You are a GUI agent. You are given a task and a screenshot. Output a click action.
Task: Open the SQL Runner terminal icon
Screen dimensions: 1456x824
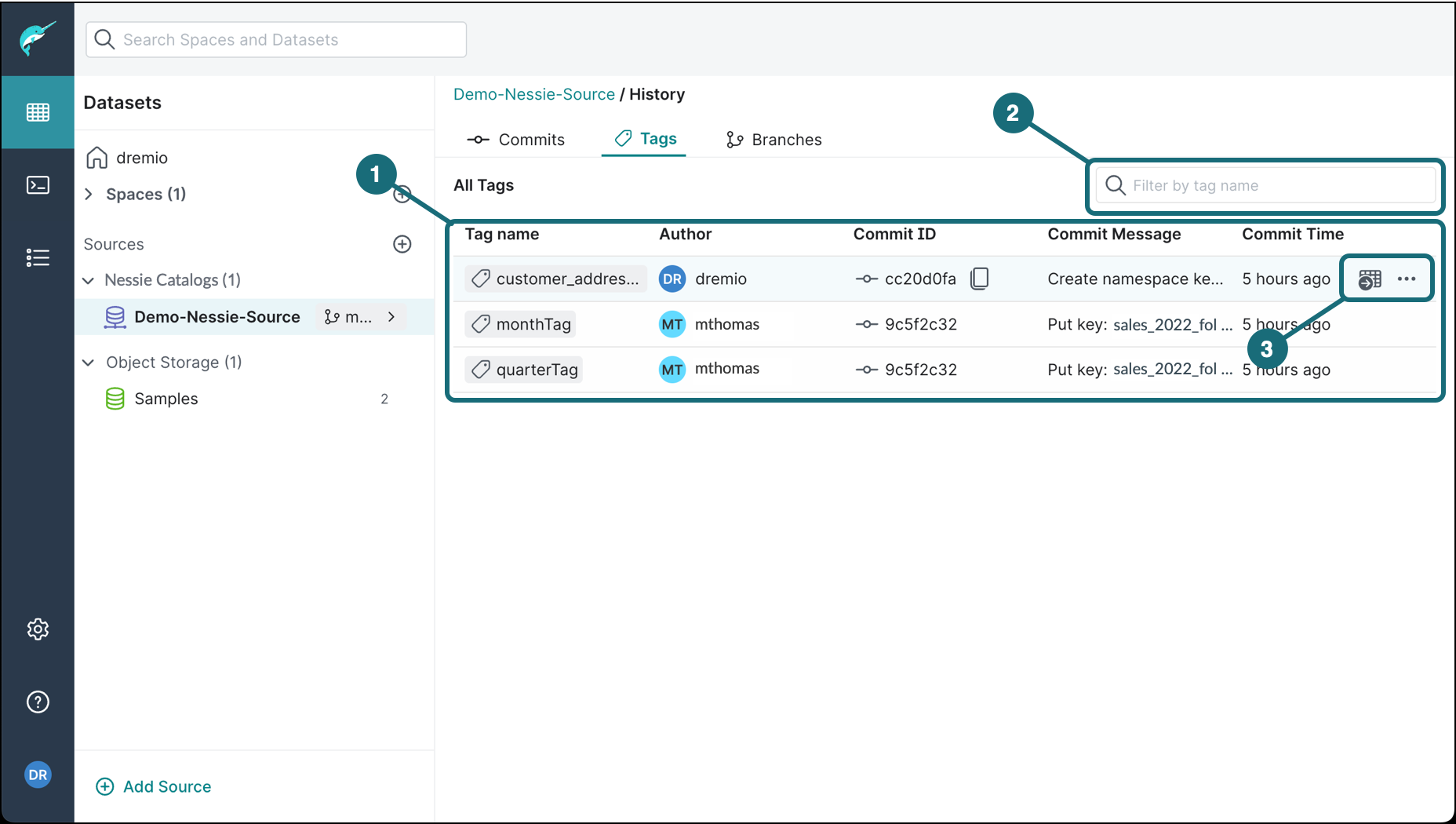tap(38, 185)
